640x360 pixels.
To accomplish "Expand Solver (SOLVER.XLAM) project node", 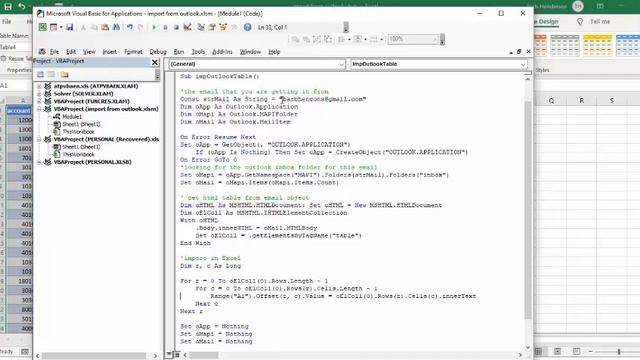I will pos(39,94).
